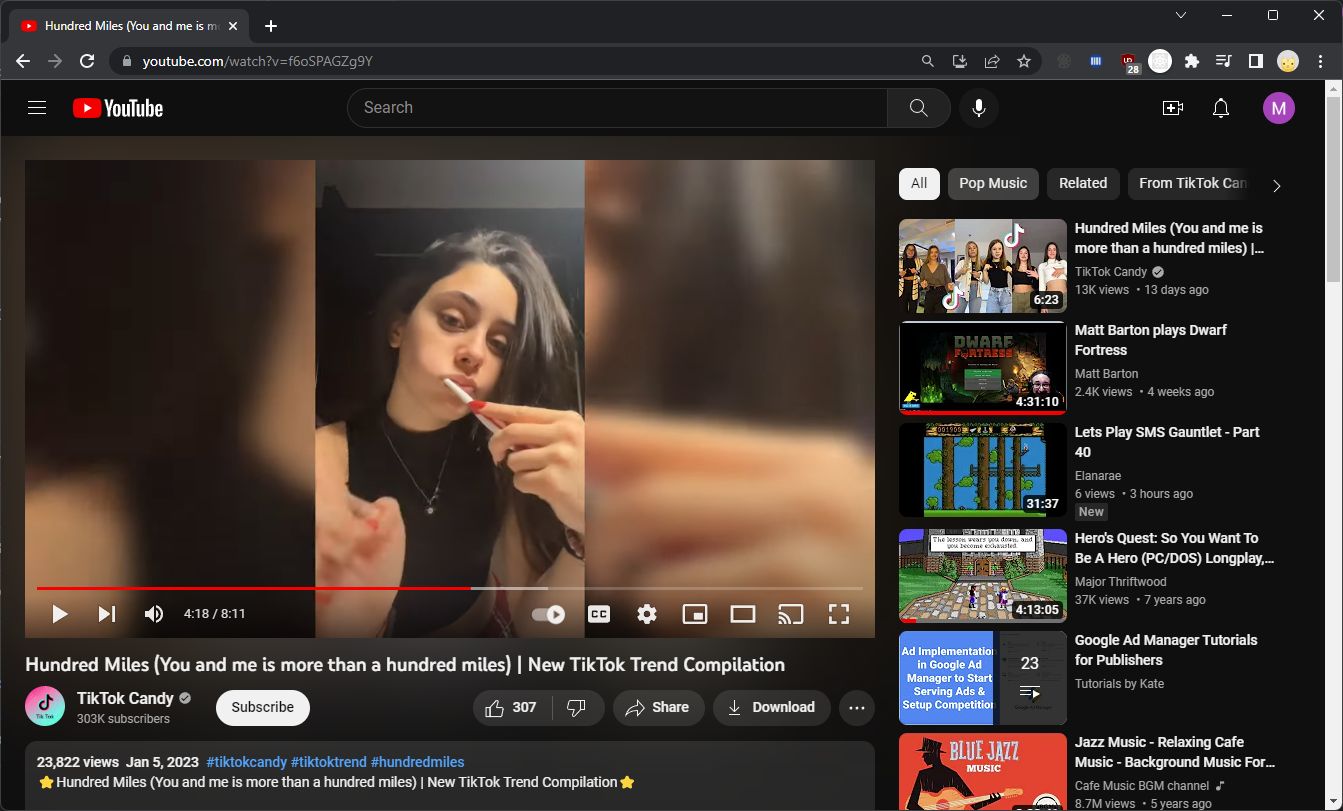Screen dimensions: 1343x811
Task: Toggle closed captions on video
Action: pyautogui.click(x=599, y=614)
